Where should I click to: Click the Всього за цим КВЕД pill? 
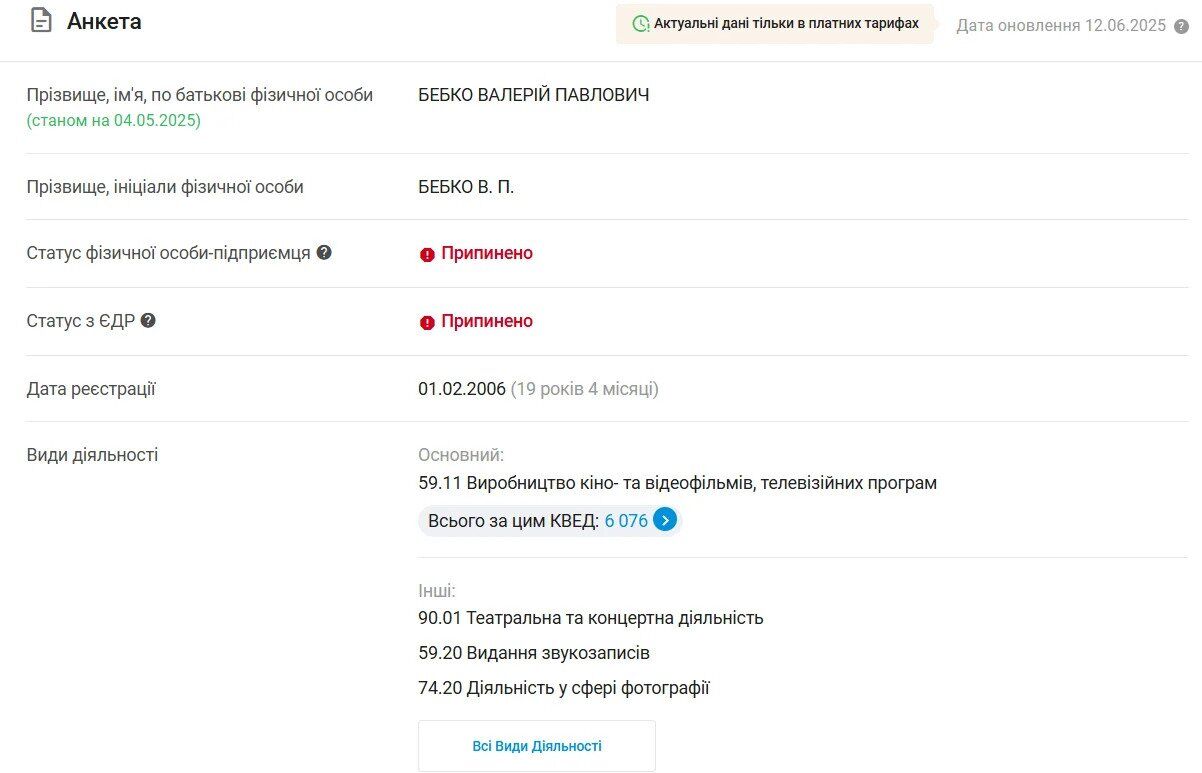[x=550, y=520]
